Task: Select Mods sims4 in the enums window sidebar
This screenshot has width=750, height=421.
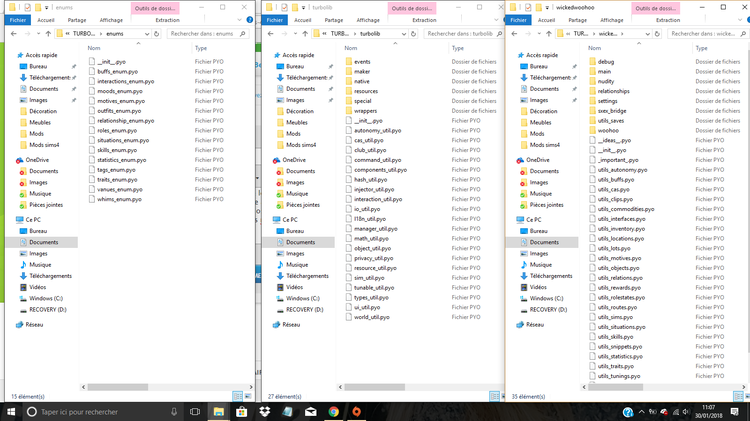Action: [x=44, y=144]
